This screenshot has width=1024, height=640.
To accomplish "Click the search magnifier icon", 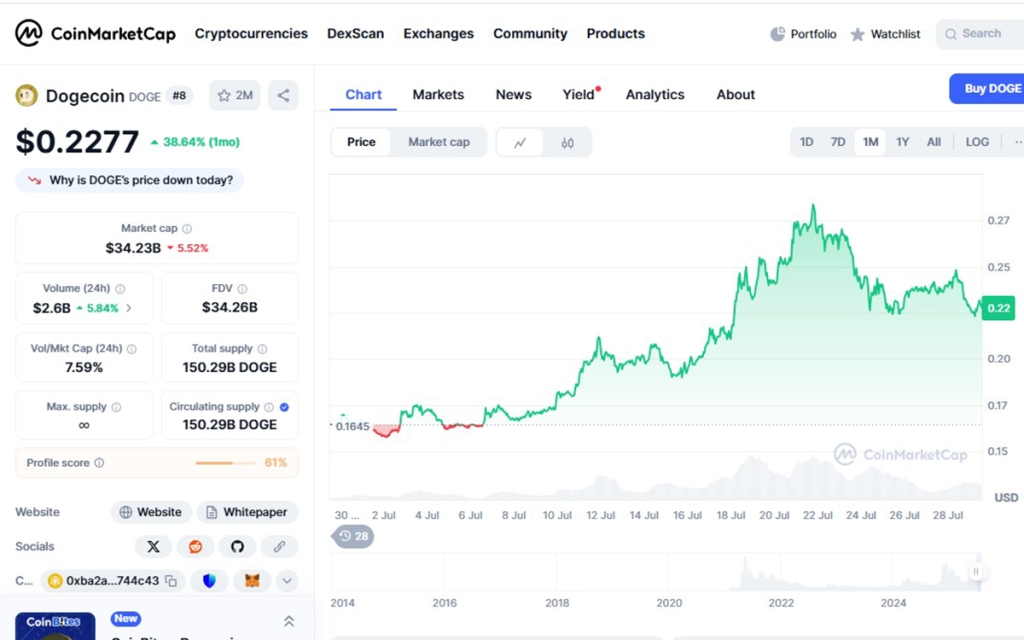I will pos(951,34).
